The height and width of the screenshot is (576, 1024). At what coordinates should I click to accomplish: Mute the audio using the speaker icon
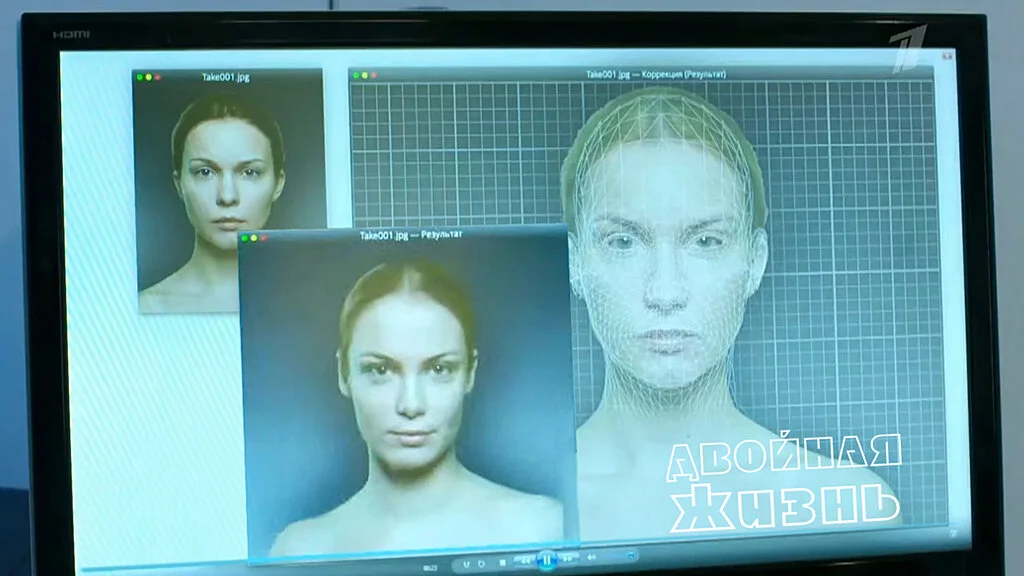point(591,558)
